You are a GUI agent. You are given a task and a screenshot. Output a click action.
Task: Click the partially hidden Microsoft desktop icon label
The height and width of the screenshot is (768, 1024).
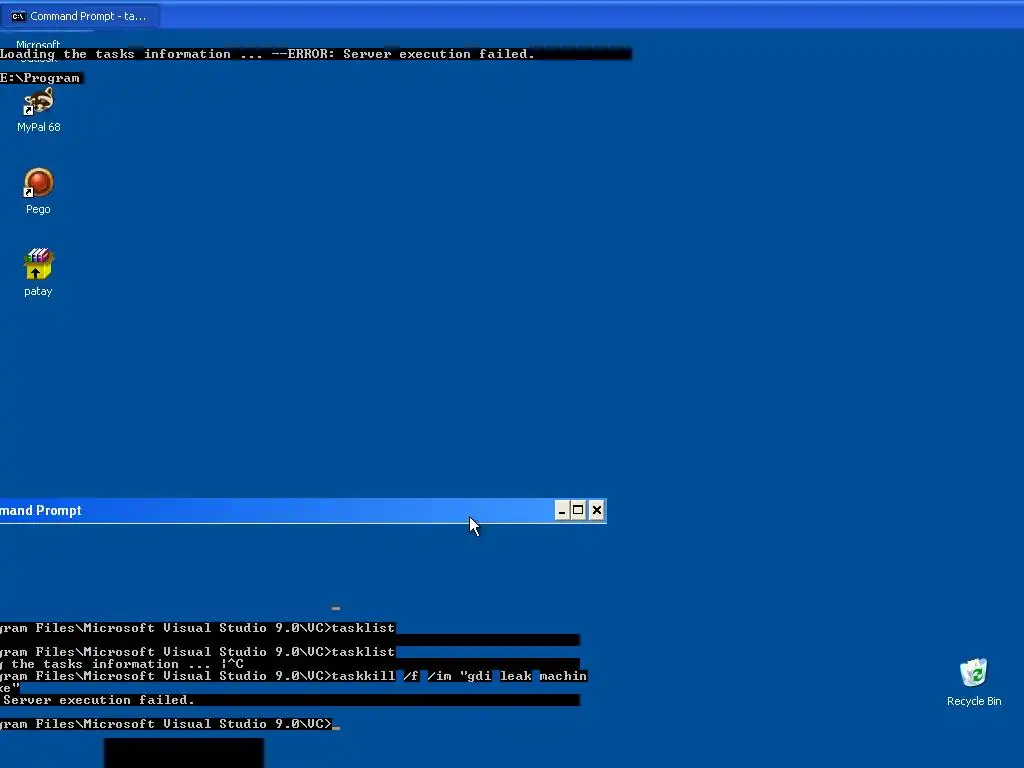point(38,44)
